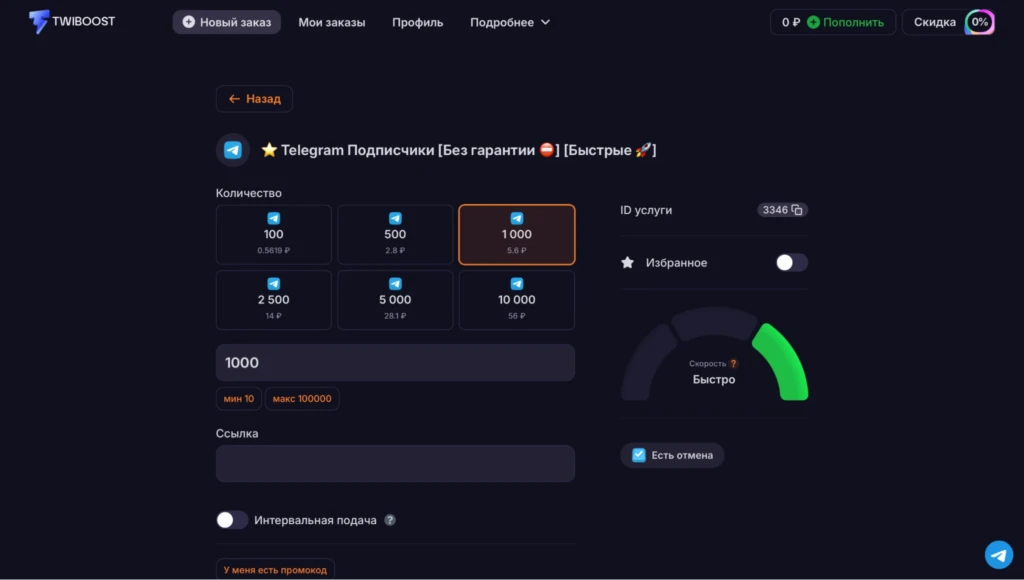The height and width of the screenshot is (580, 1024).
Task: Open Мои заказы page
Action: click(332, 22)
